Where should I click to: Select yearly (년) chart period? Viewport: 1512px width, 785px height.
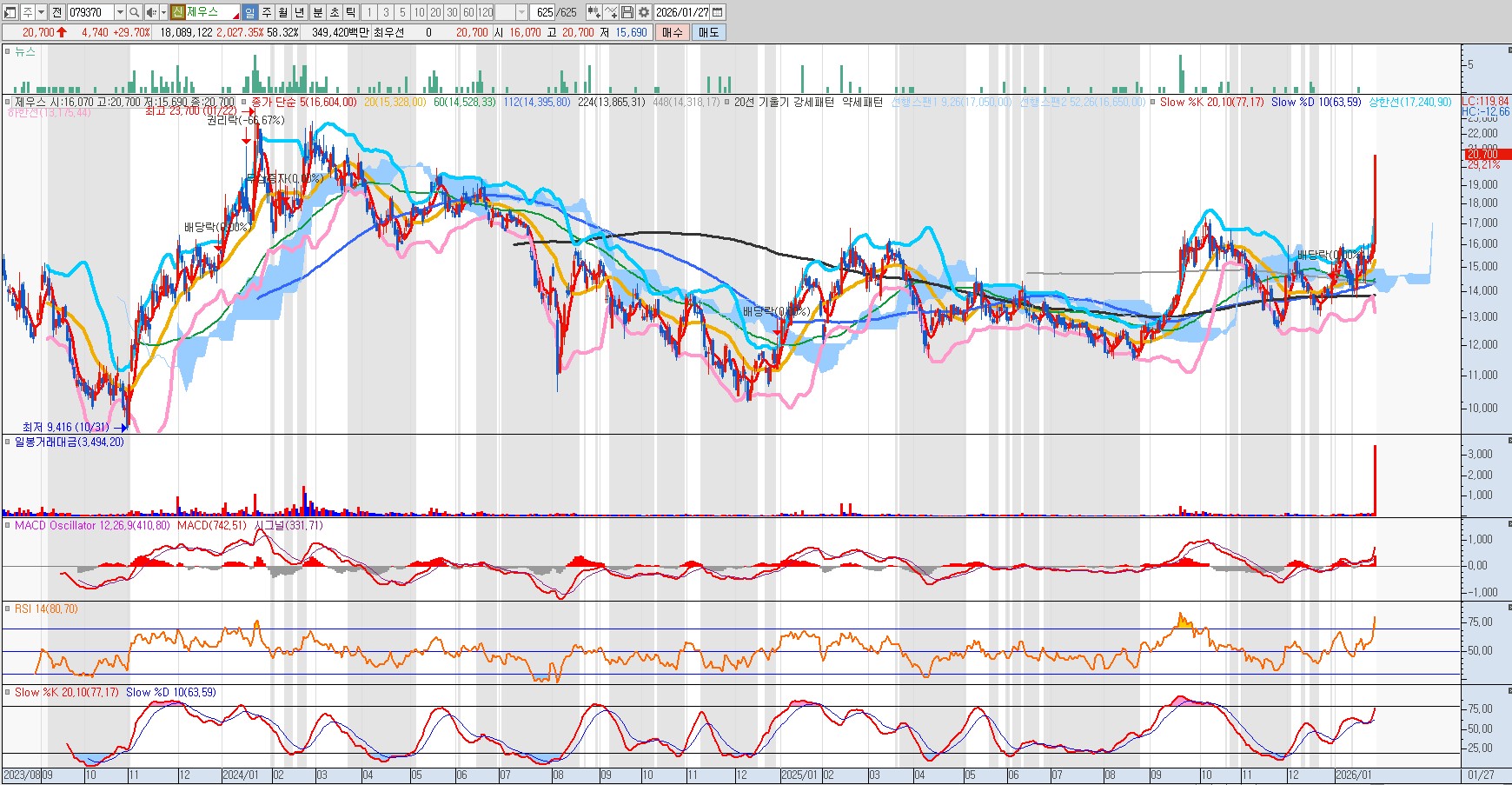(x=300, y=12)
